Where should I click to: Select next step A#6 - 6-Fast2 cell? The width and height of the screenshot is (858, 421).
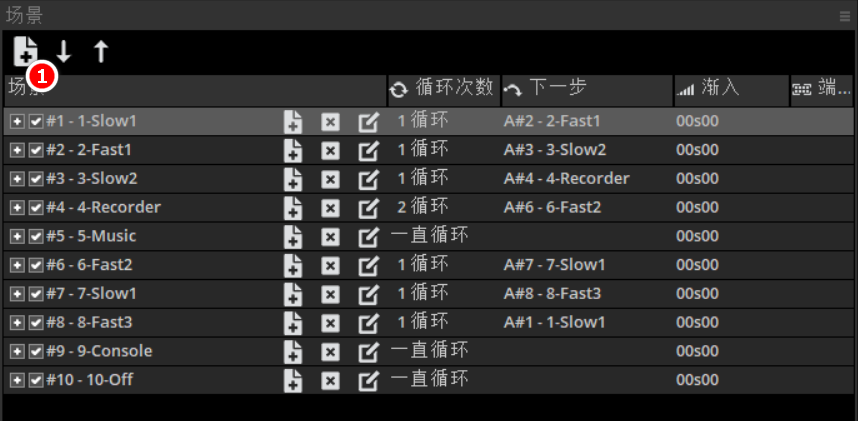[x=552, y=208]
